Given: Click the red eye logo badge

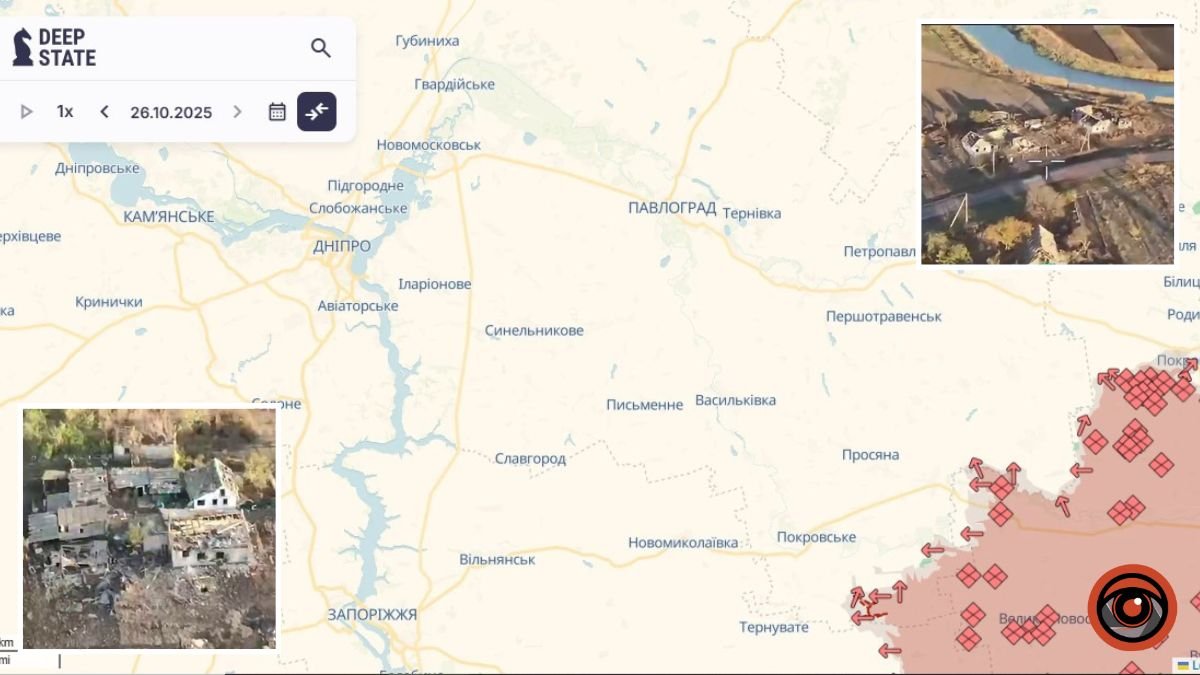Looking at the screenshot, I should point(1132,608).
